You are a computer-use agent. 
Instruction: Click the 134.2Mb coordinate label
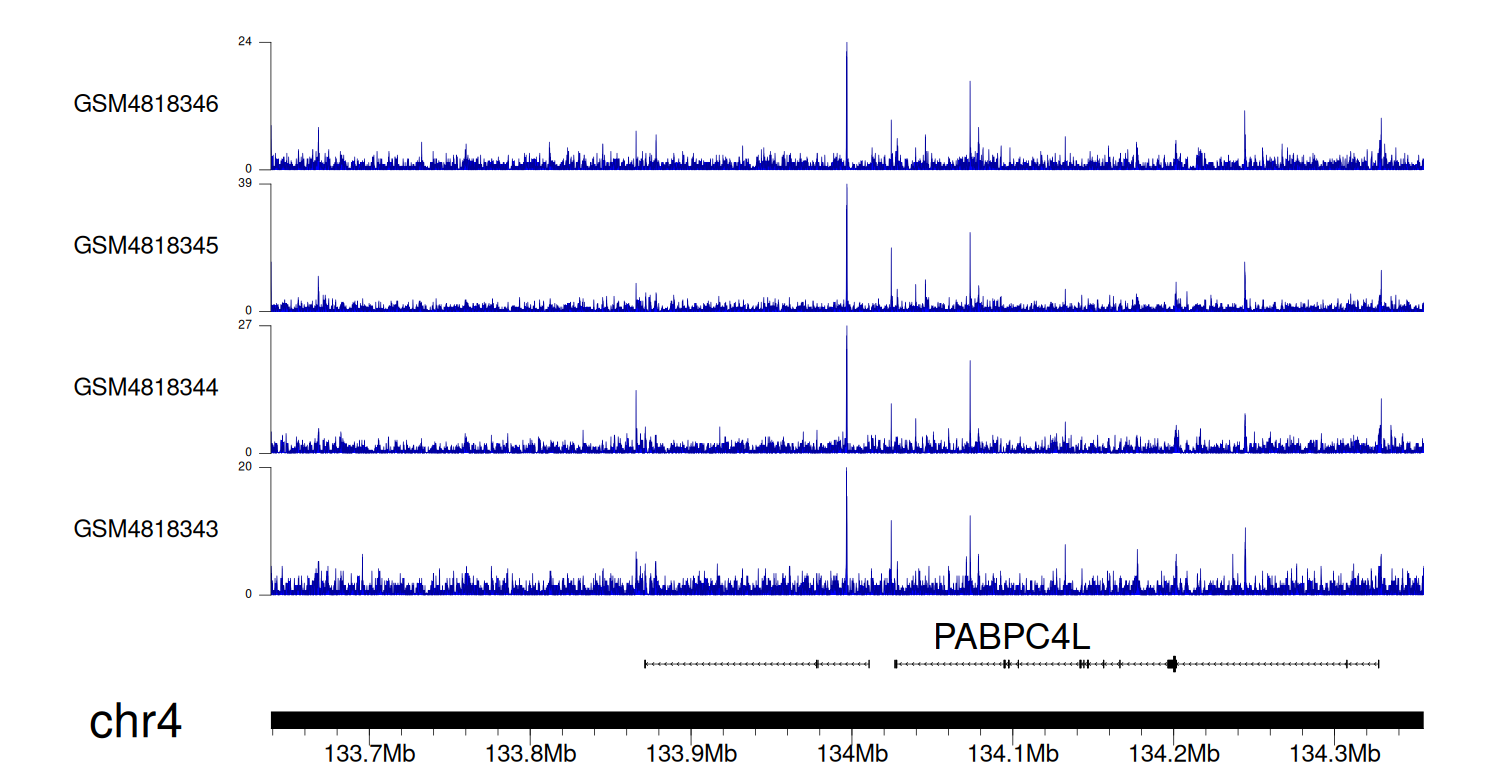tap(1172, 752)
